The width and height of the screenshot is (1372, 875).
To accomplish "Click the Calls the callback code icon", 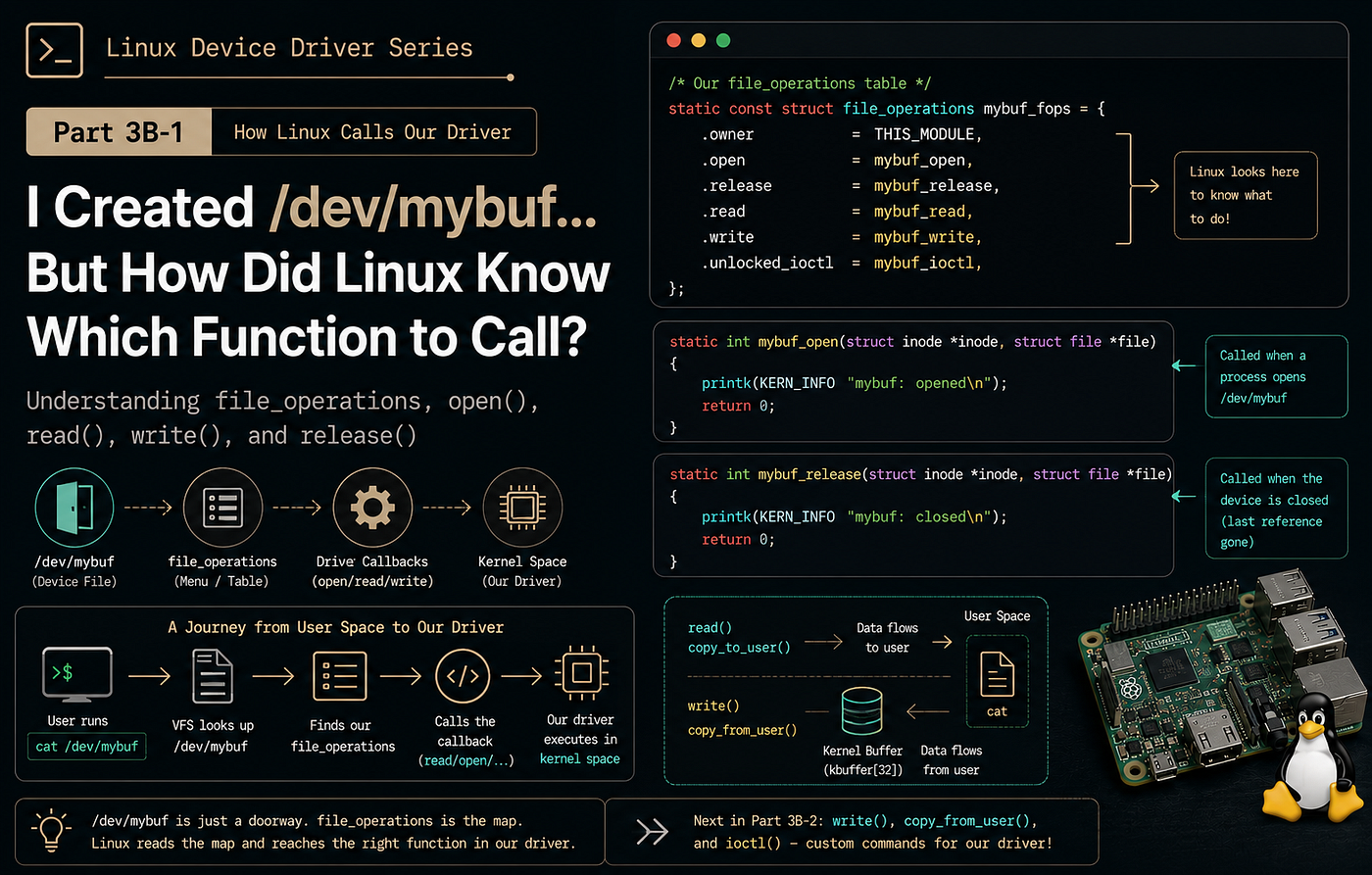I will click(x=462, y=676).
